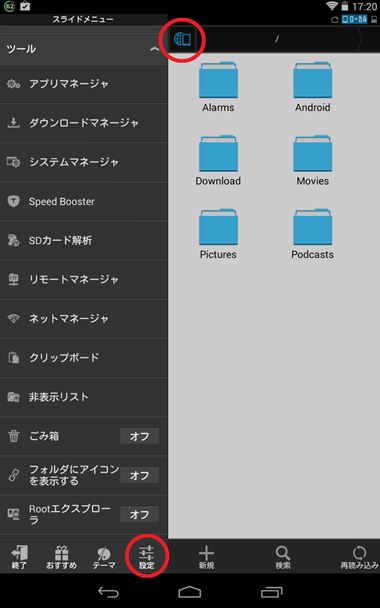Screen dimensions: 380x608
Task: Open 非表示リスト
Action: 84,397
